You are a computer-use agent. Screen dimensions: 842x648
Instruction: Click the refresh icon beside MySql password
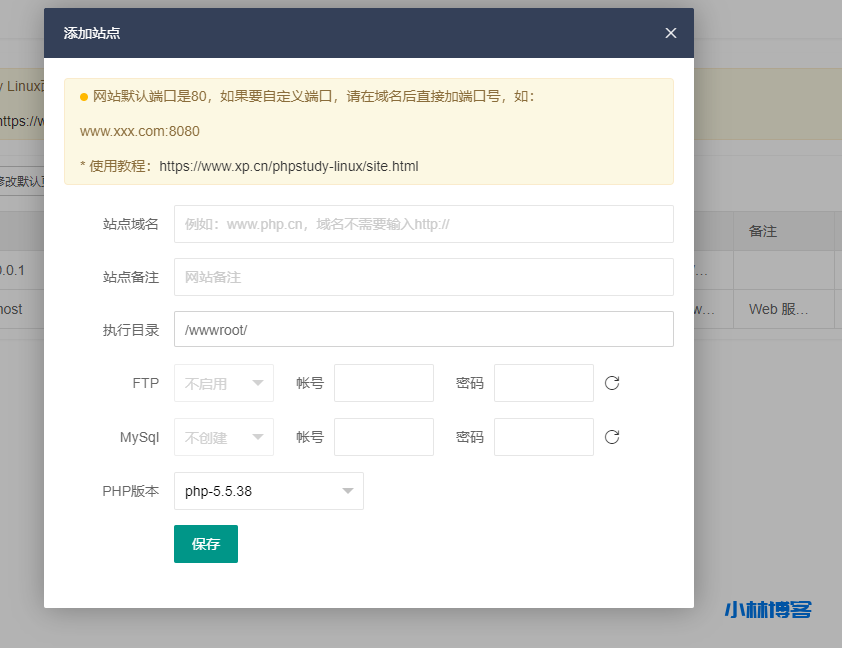tap(611, 437)
